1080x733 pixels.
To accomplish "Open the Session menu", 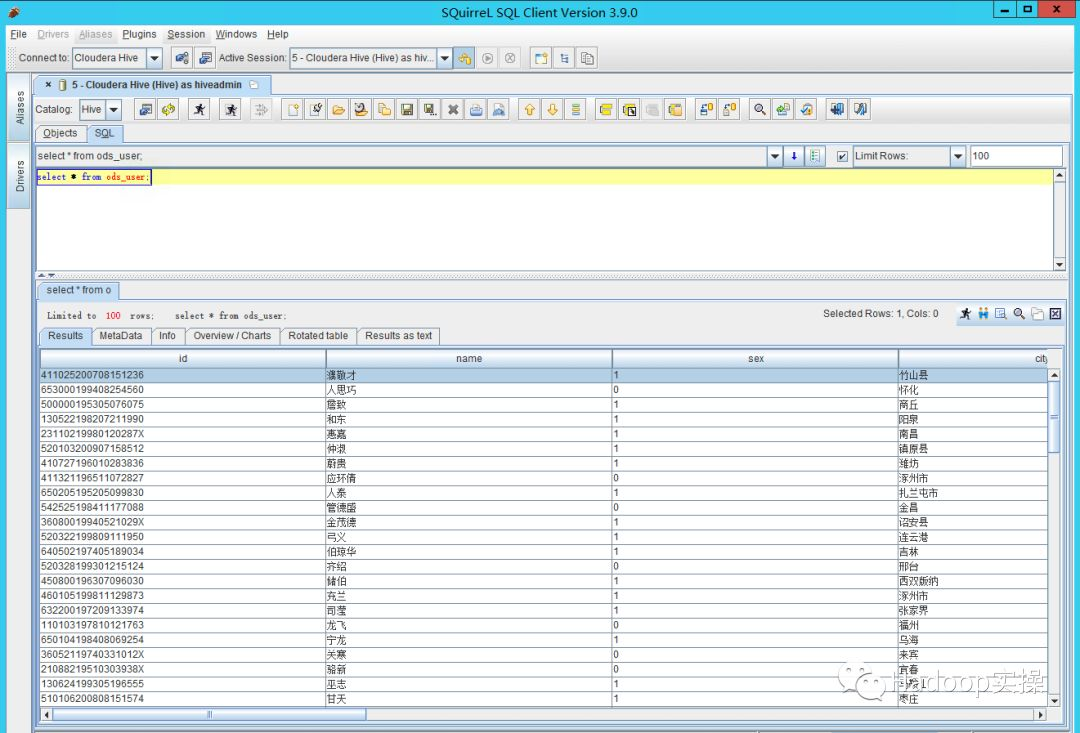I will (186, 34).
